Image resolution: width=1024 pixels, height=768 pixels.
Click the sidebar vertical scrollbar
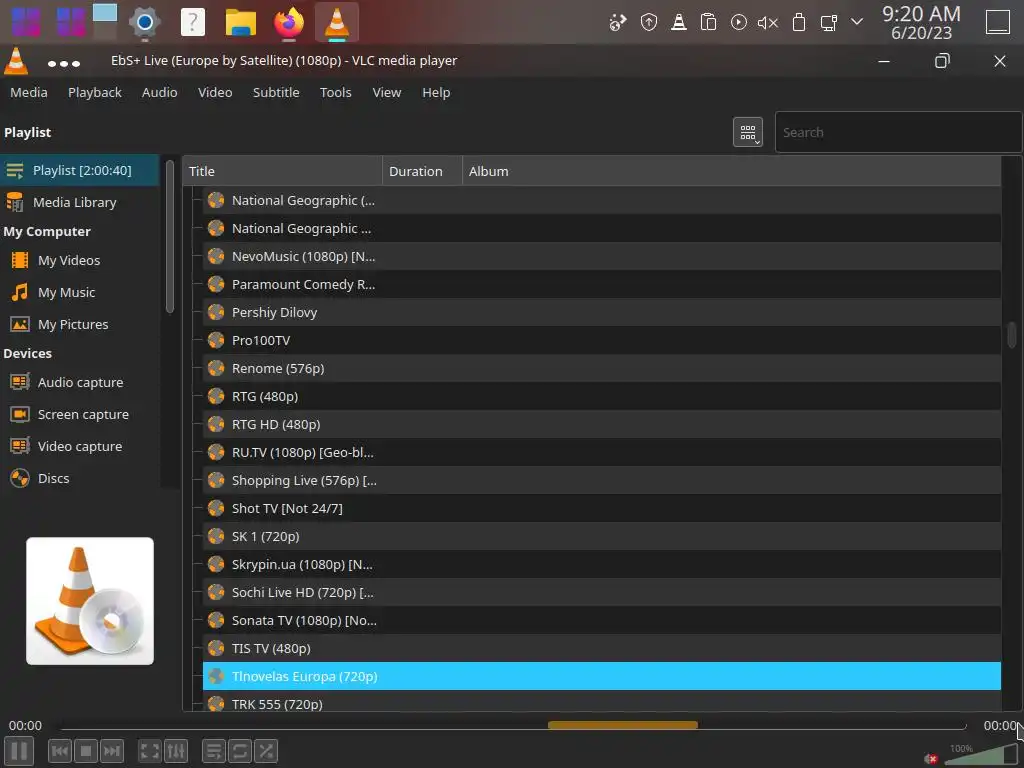point(170,236)
